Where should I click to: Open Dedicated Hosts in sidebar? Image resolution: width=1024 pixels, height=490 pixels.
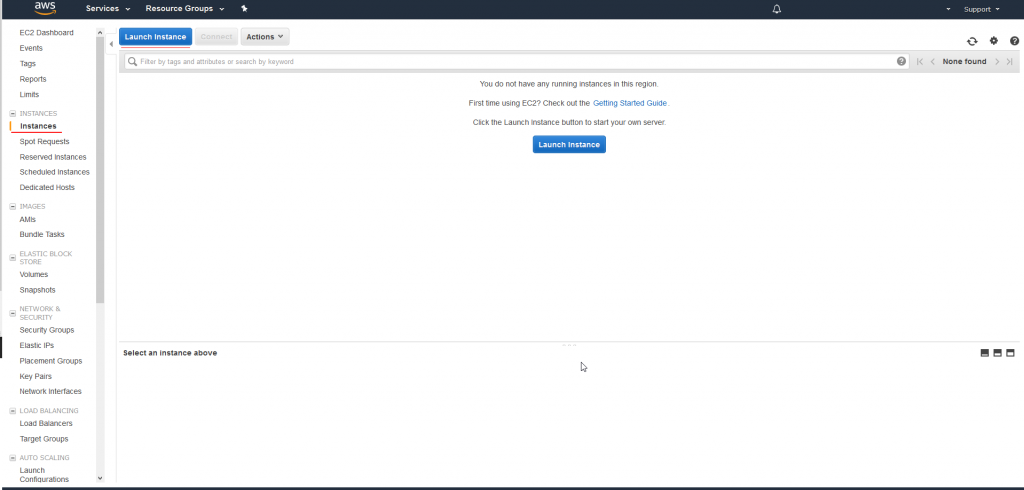[47, 188]
